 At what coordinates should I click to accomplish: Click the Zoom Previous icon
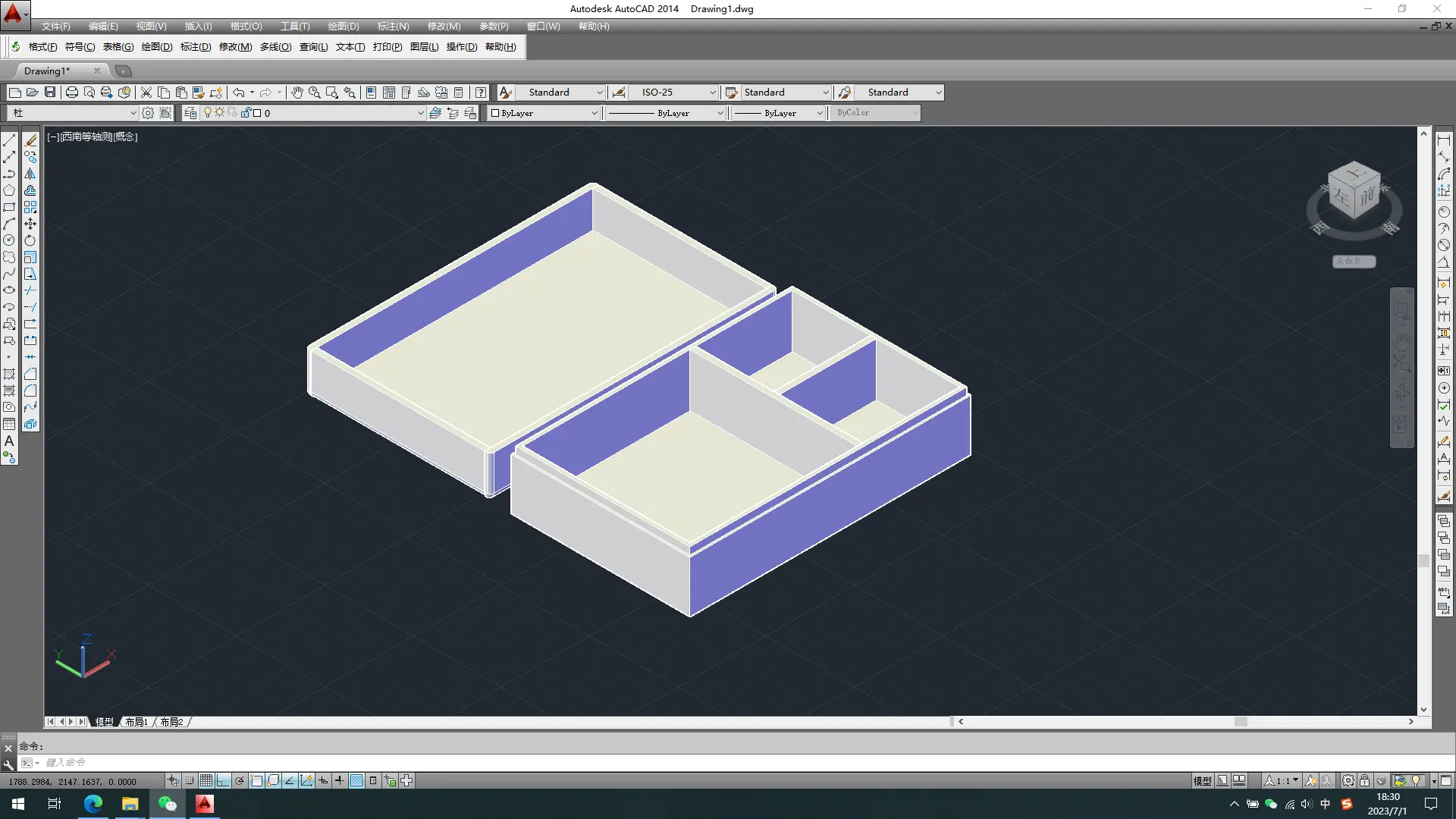pos(350,93)
